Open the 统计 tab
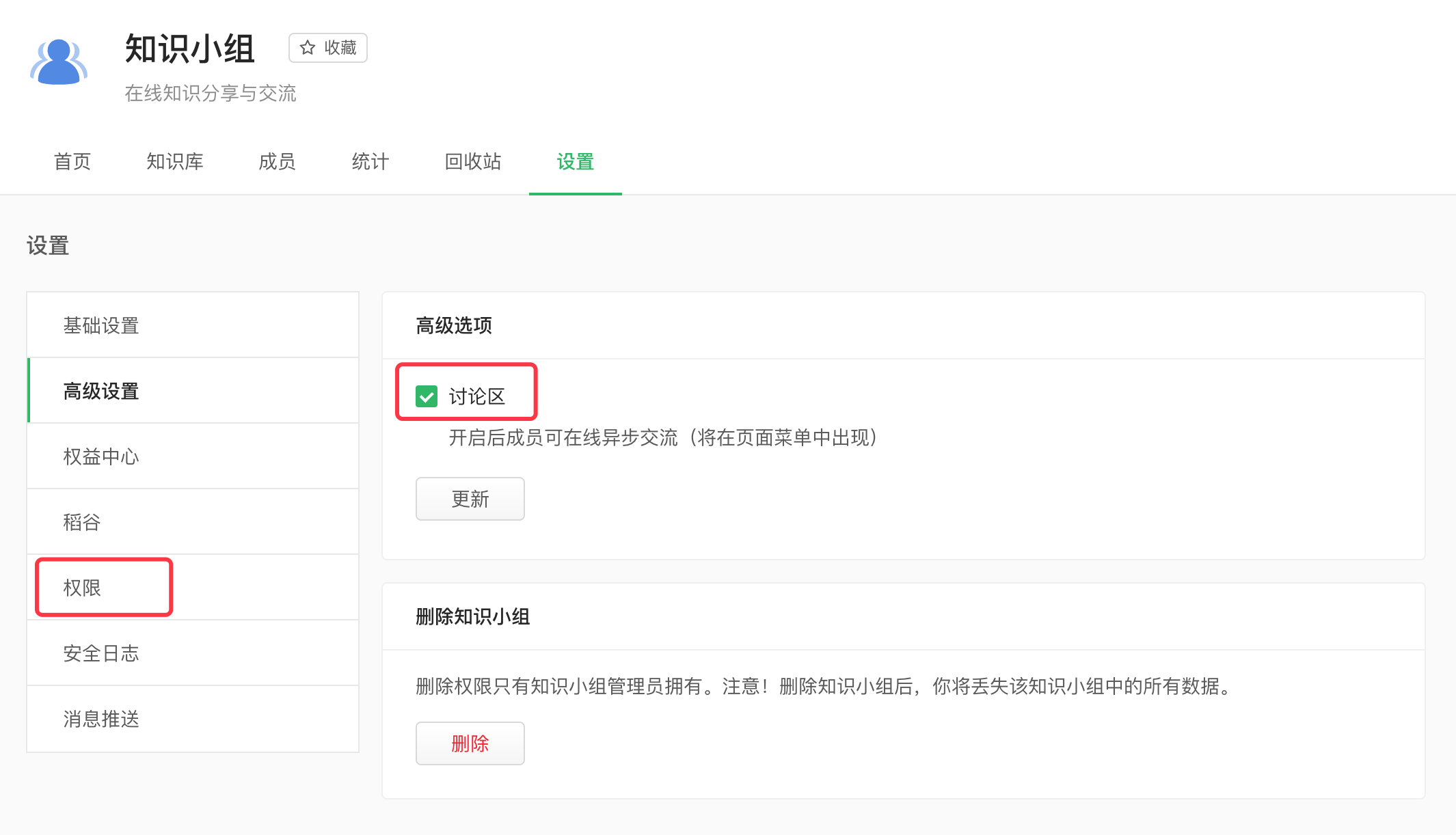The height and width of the screenshot is (835, 1456). tap(370, 162)
